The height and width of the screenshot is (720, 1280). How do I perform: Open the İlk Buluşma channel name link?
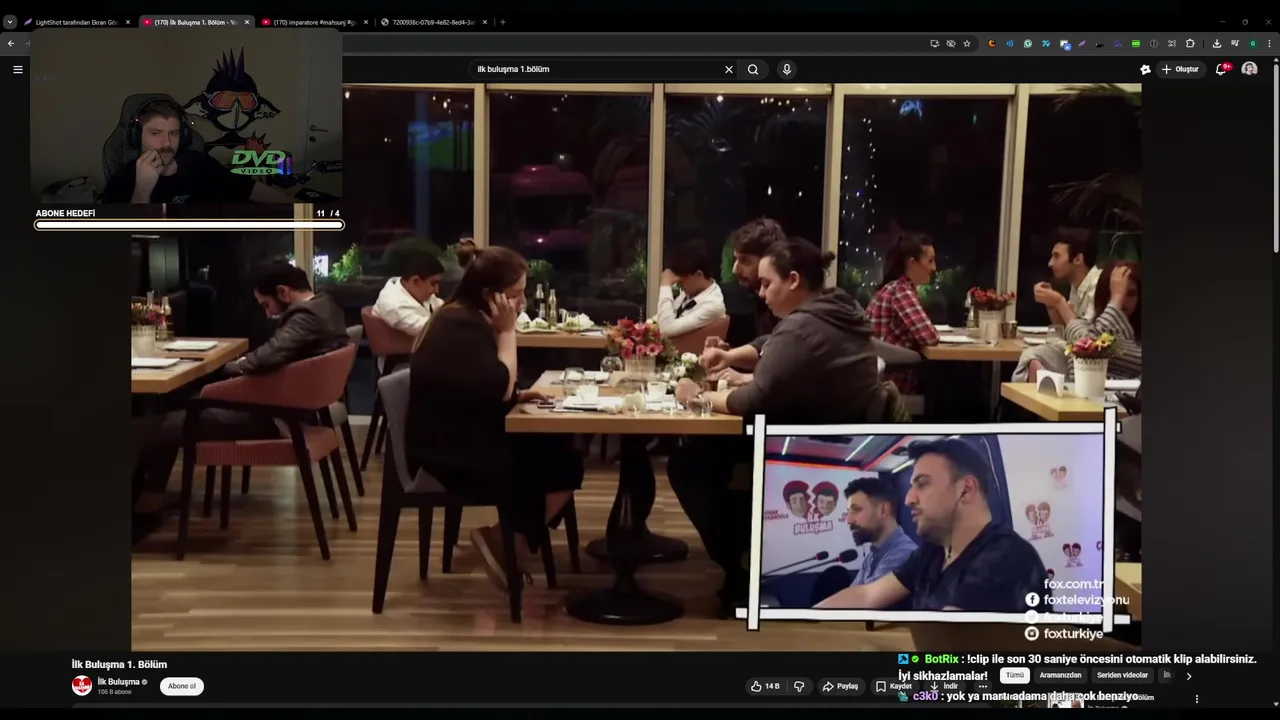[118, 682]
